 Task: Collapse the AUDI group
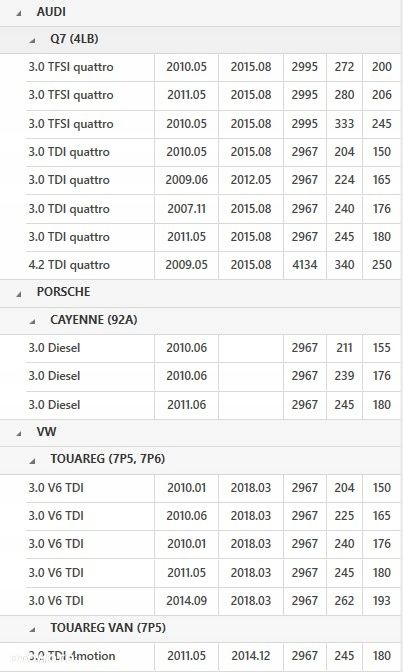pos(19,13)
